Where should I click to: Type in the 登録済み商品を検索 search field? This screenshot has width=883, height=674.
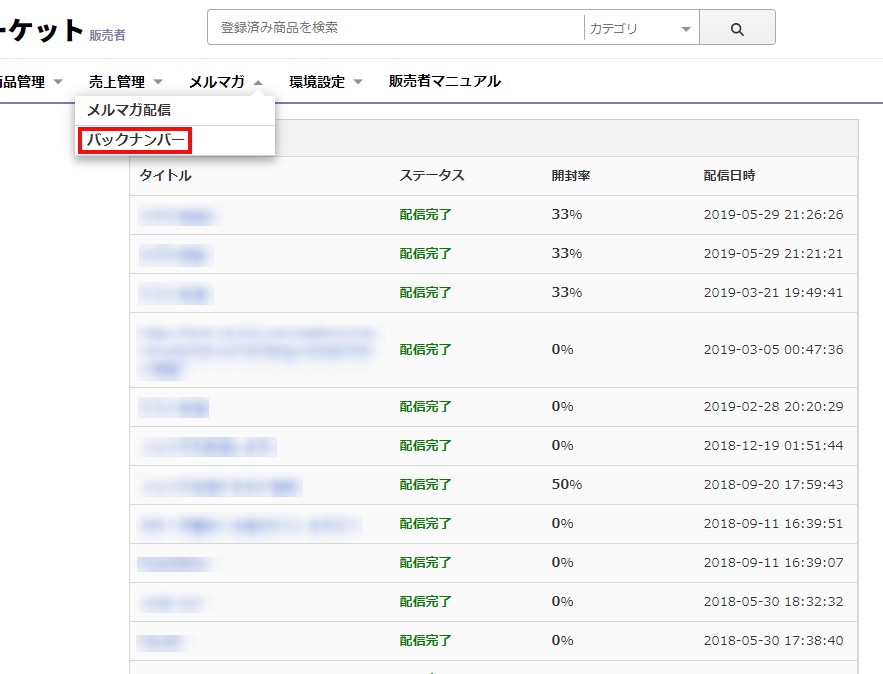pos(395,28)
